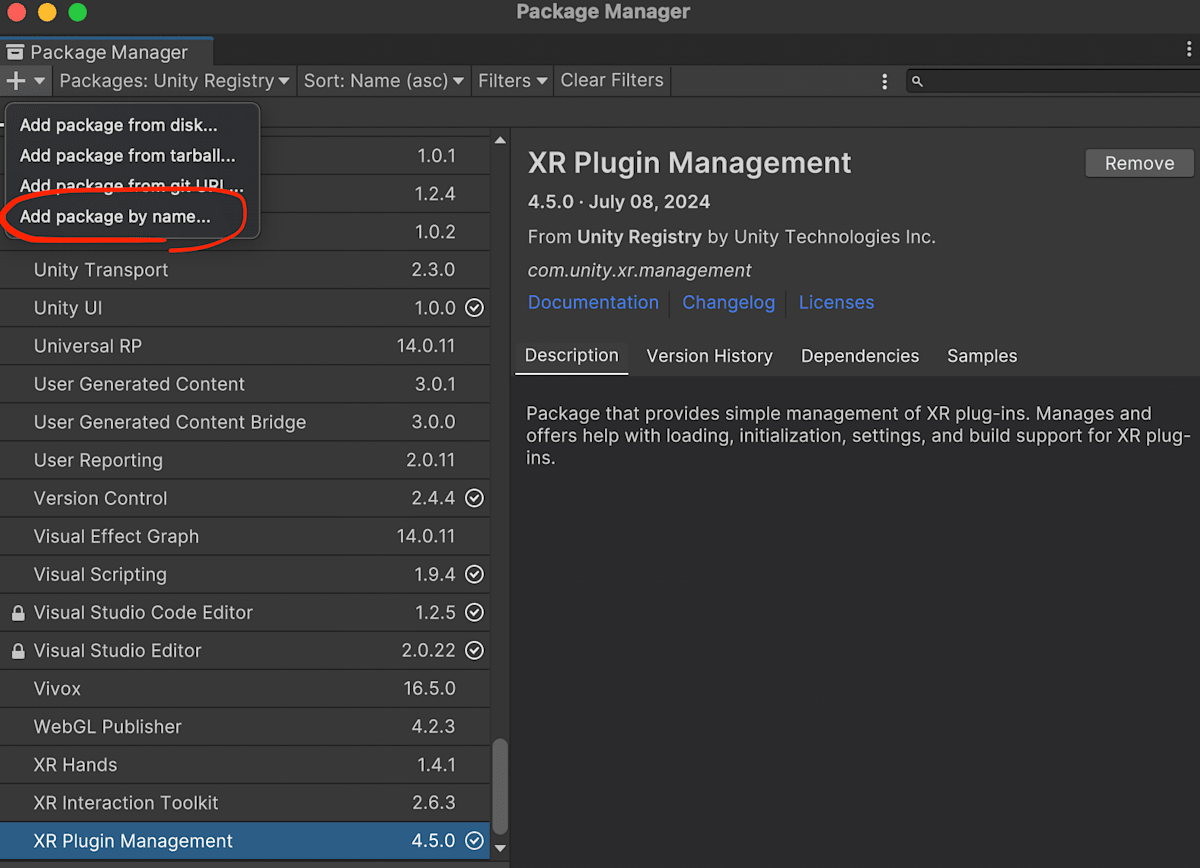Click the Package Manager tab archive icon

point(15,52)
